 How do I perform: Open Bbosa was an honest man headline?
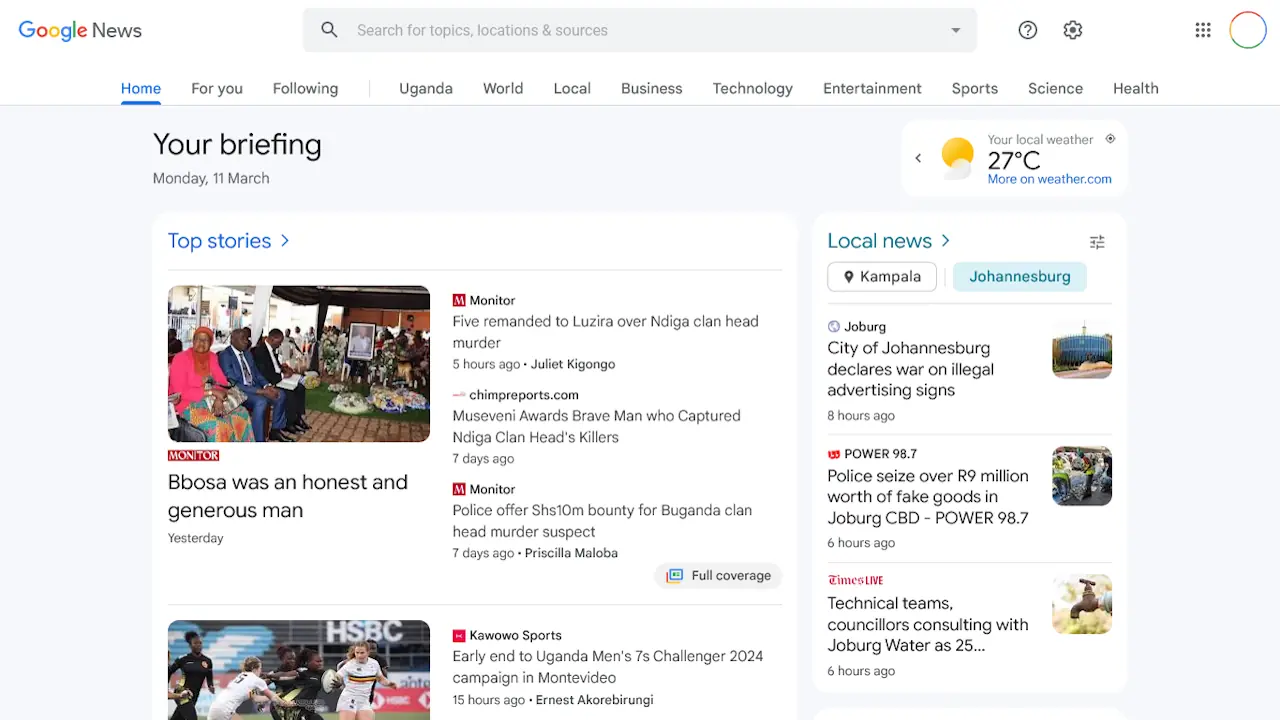coord(288,496)
